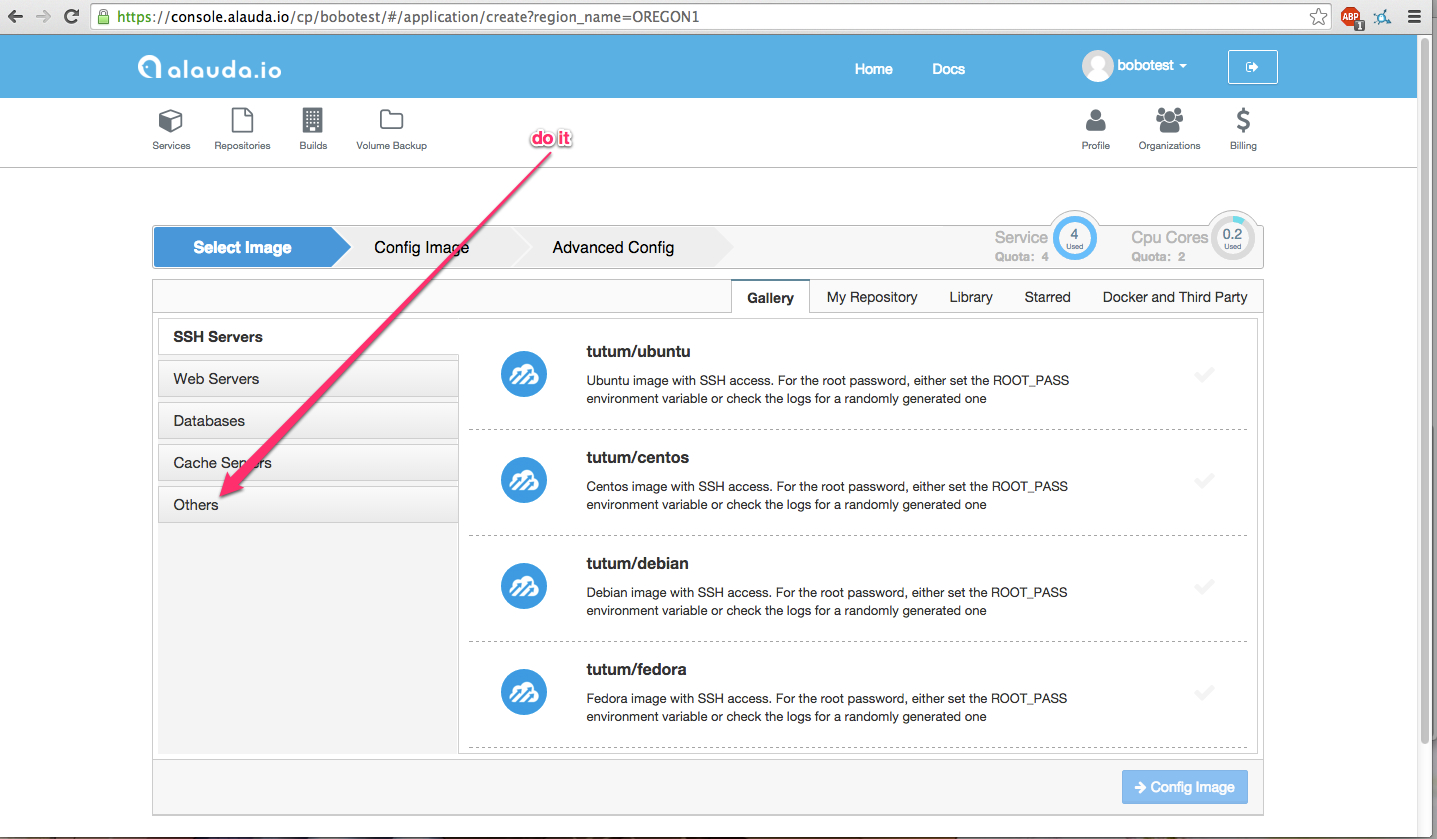Open the Volume Backup folder icon
Image resolution: width=1437 pixels, height=839 pixels.
[391, 120]
